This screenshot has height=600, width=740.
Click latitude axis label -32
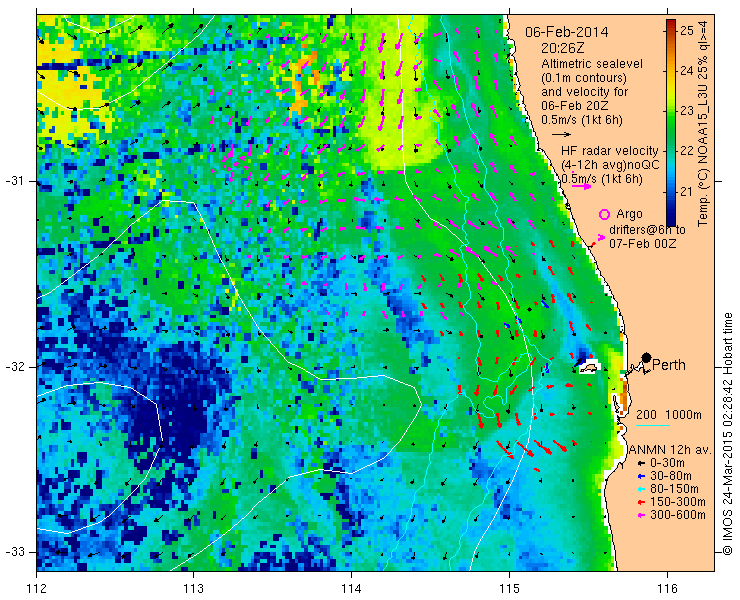pos(15,367)
